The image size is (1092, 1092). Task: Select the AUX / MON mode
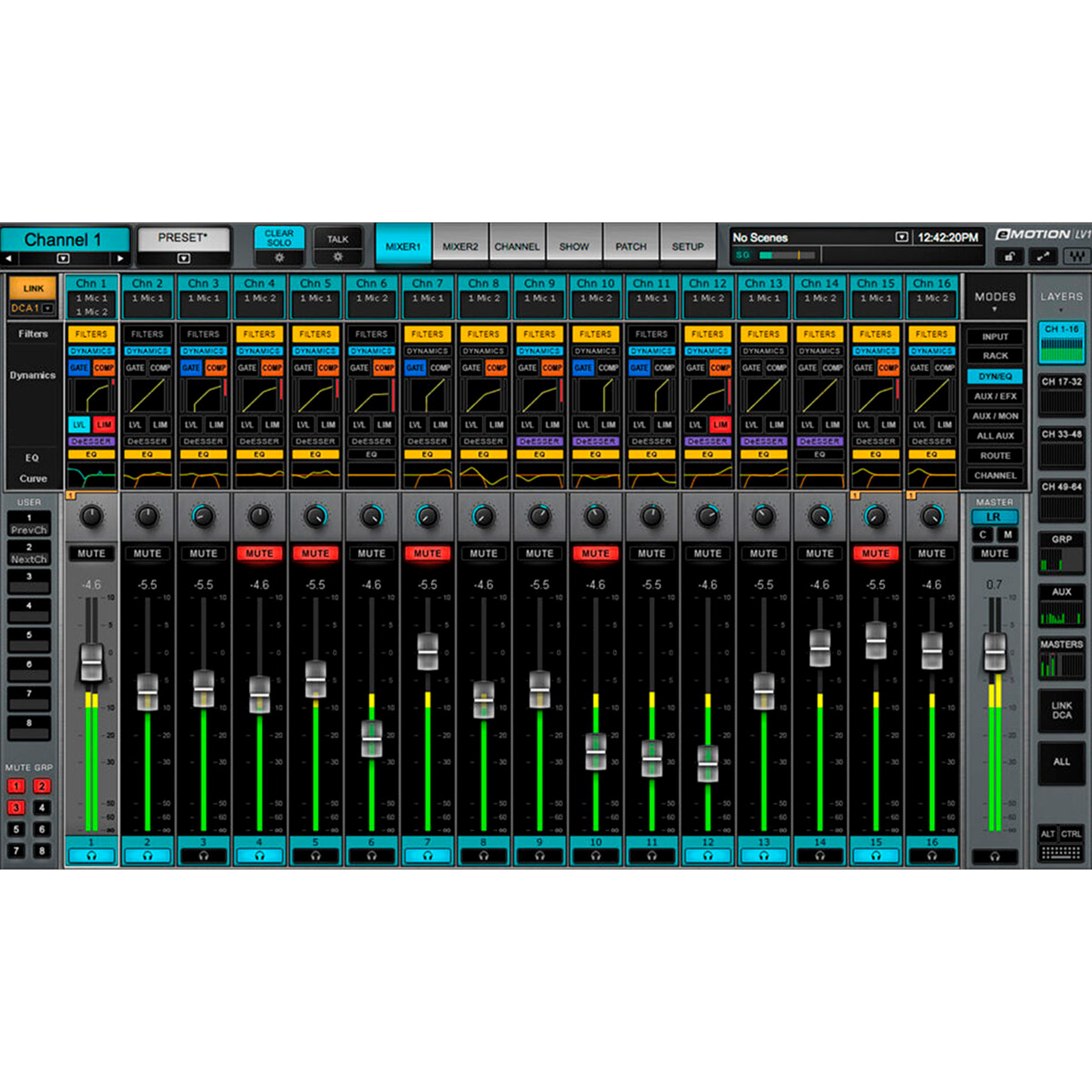point(995,416)
